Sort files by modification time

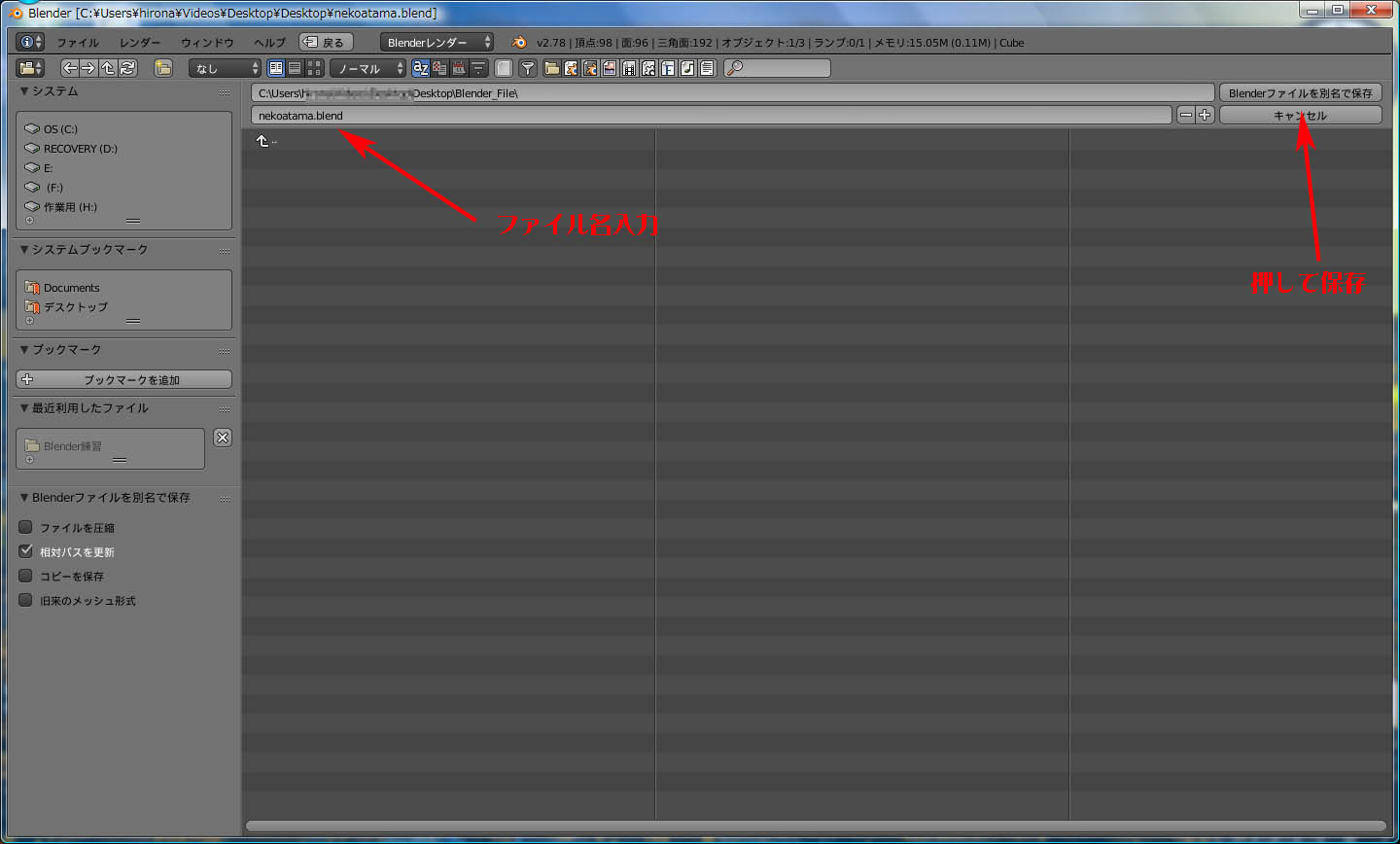459,68
